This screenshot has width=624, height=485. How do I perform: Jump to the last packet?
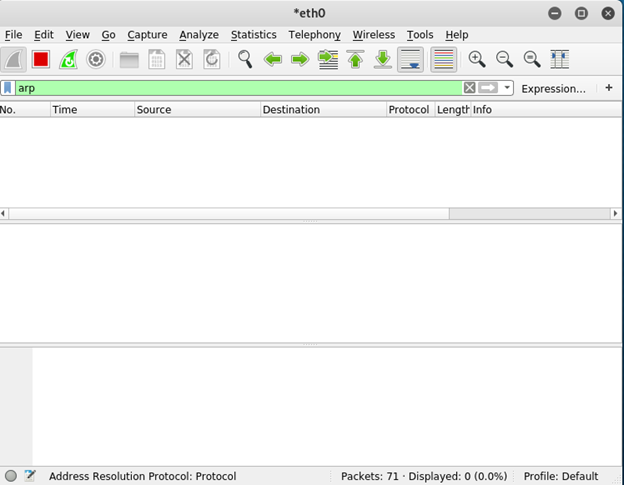(x=383, y=60)
